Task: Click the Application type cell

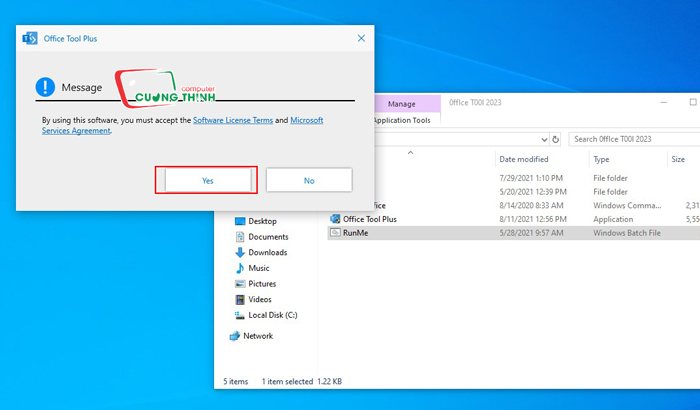Action: 613,219
